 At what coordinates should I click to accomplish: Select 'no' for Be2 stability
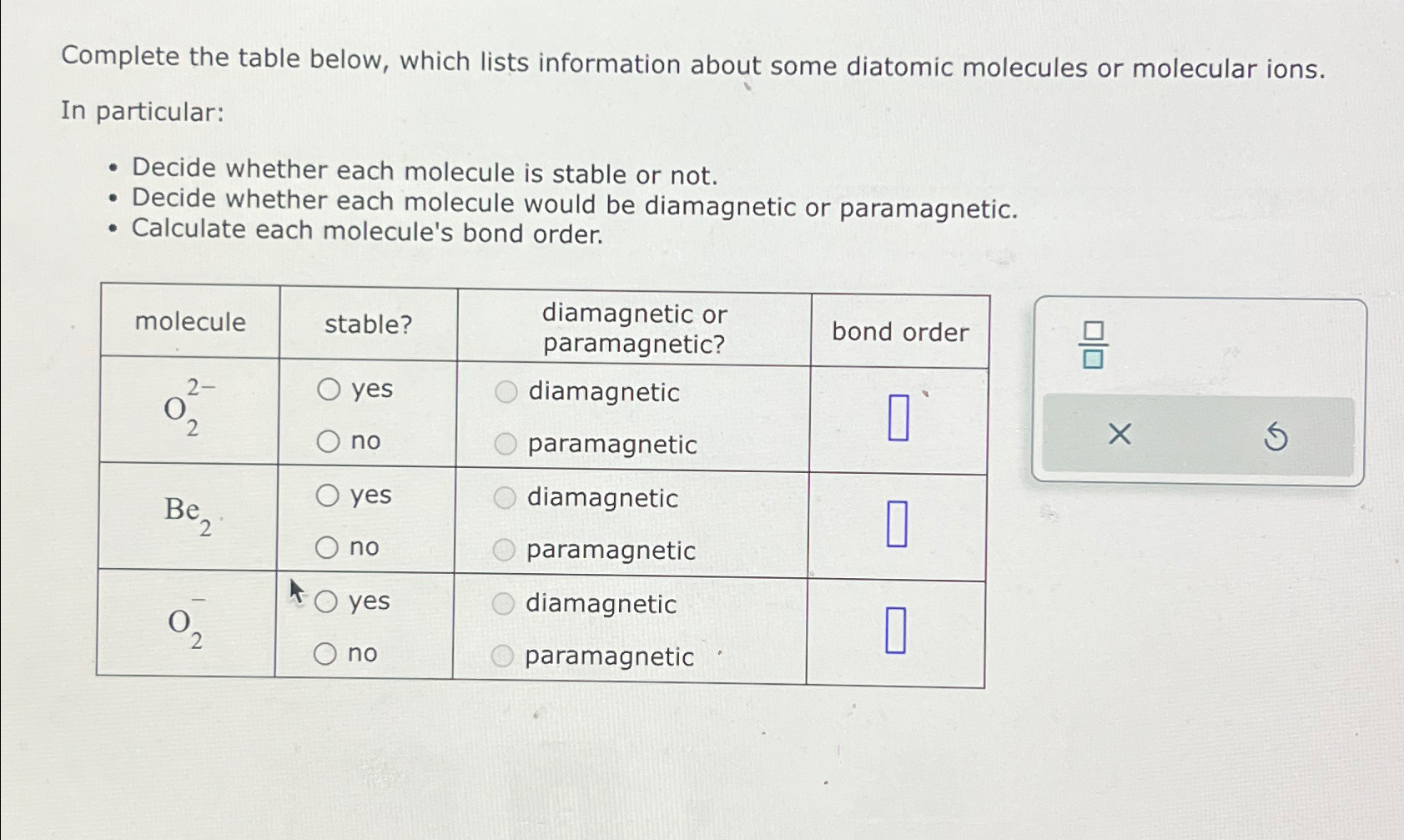click(327, 548)
